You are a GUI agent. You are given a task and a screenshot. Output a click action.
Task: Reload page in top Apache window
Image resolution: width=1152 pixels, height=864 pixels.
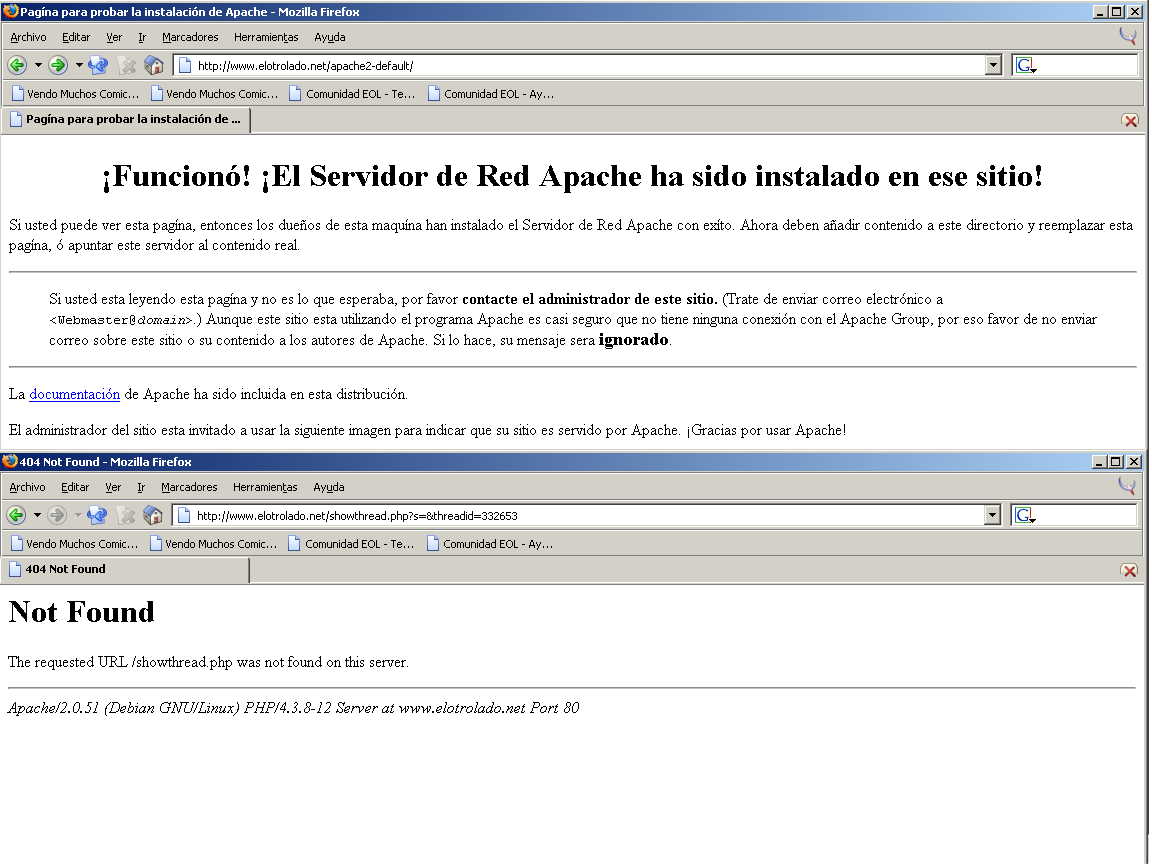click(x=98, y=65)
